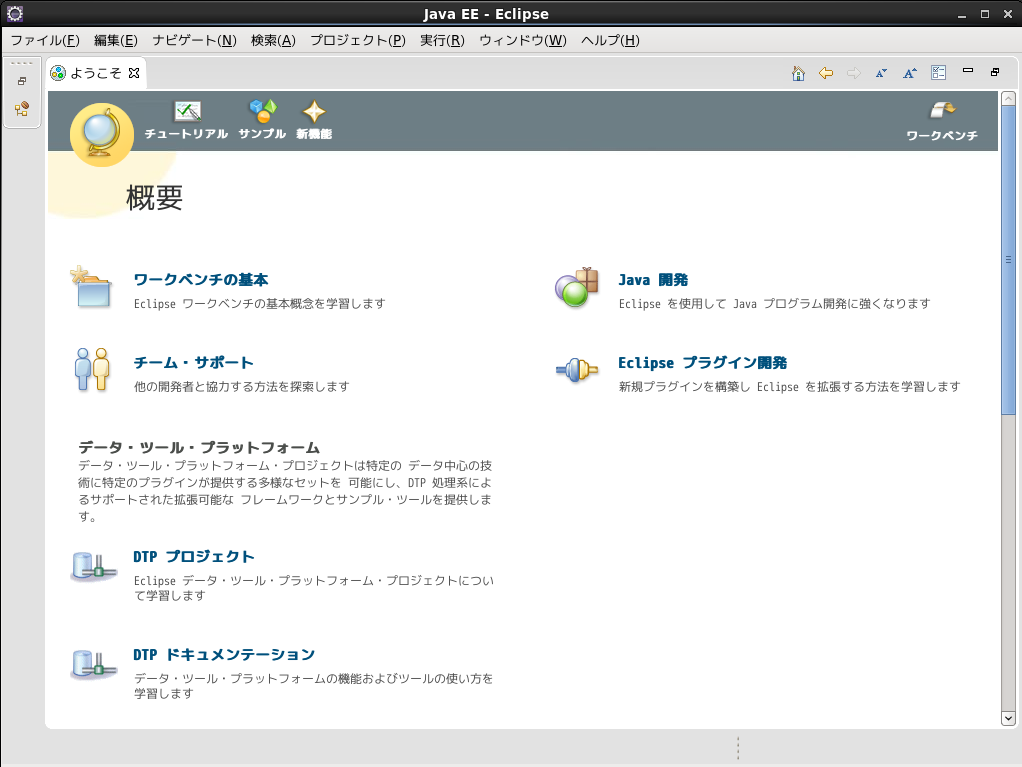
Task: Open the ナビゲート(N) menu
Action: [194, 40]
